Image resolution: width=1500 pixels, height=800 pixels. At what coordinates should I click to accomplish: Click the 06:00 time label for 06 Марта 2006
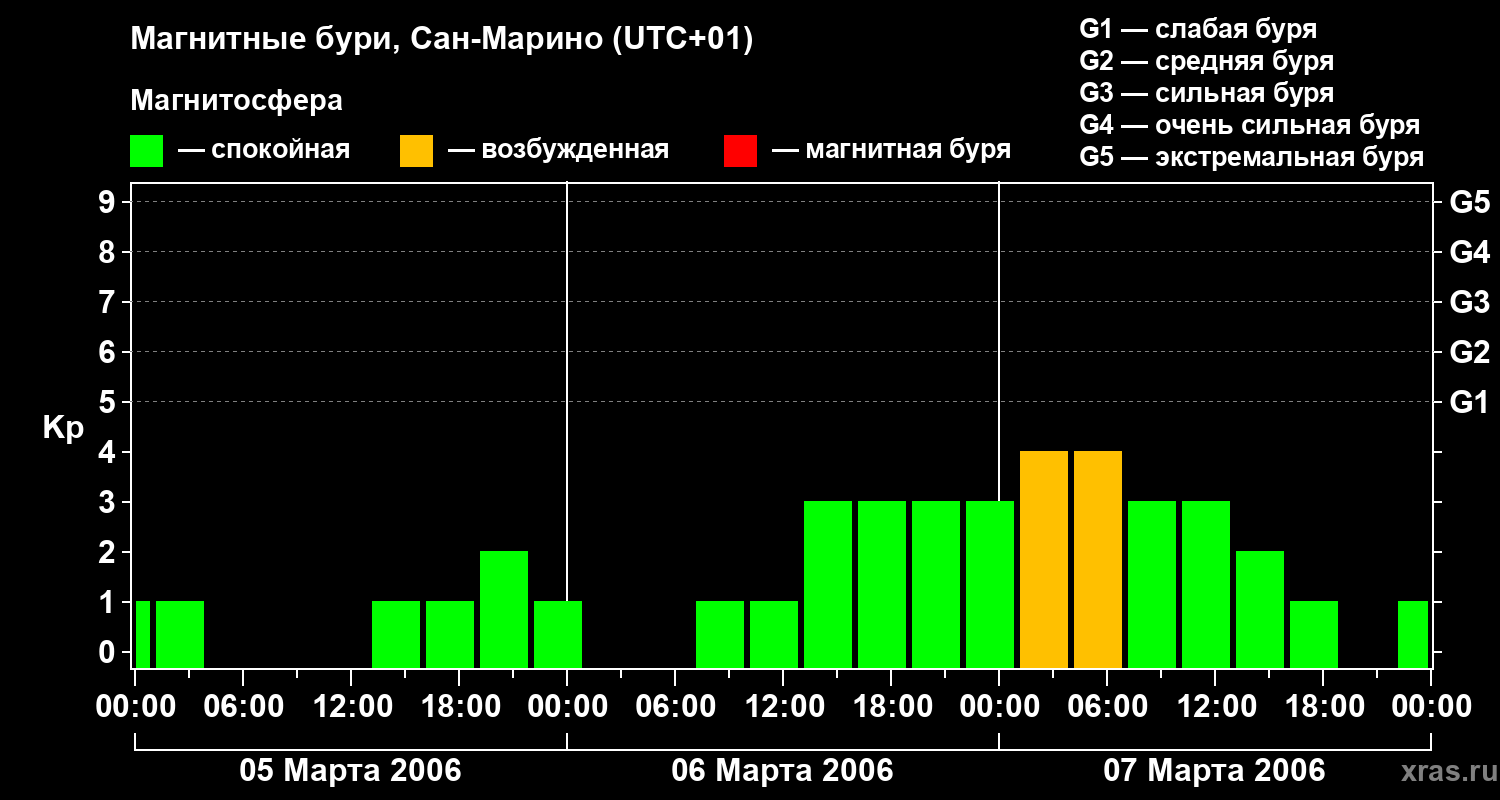[x=675, y=707]
